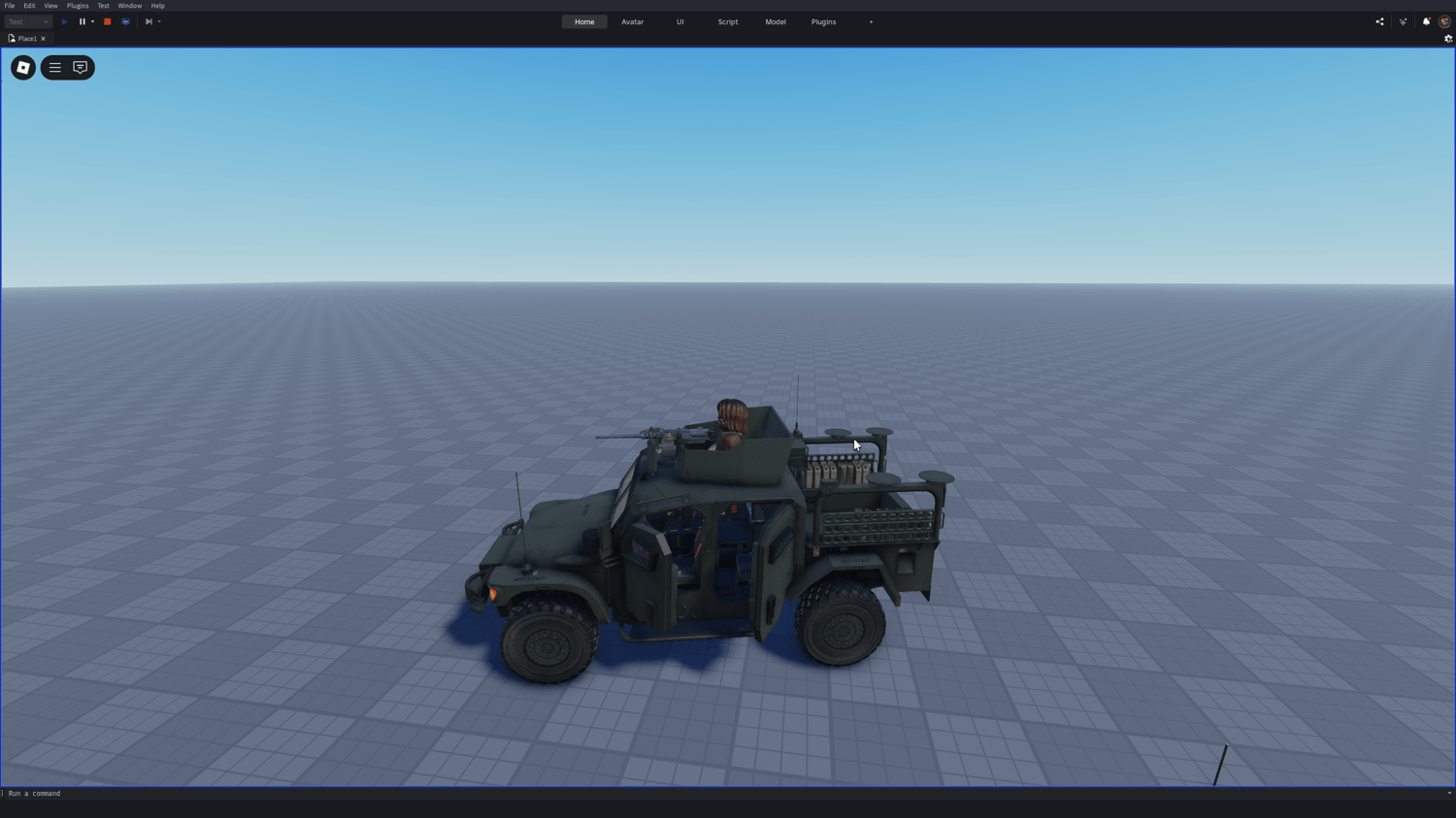Switch to the Avatar ribbon tab
Viewport: 1456px width, 818px height.
[632, 21]
